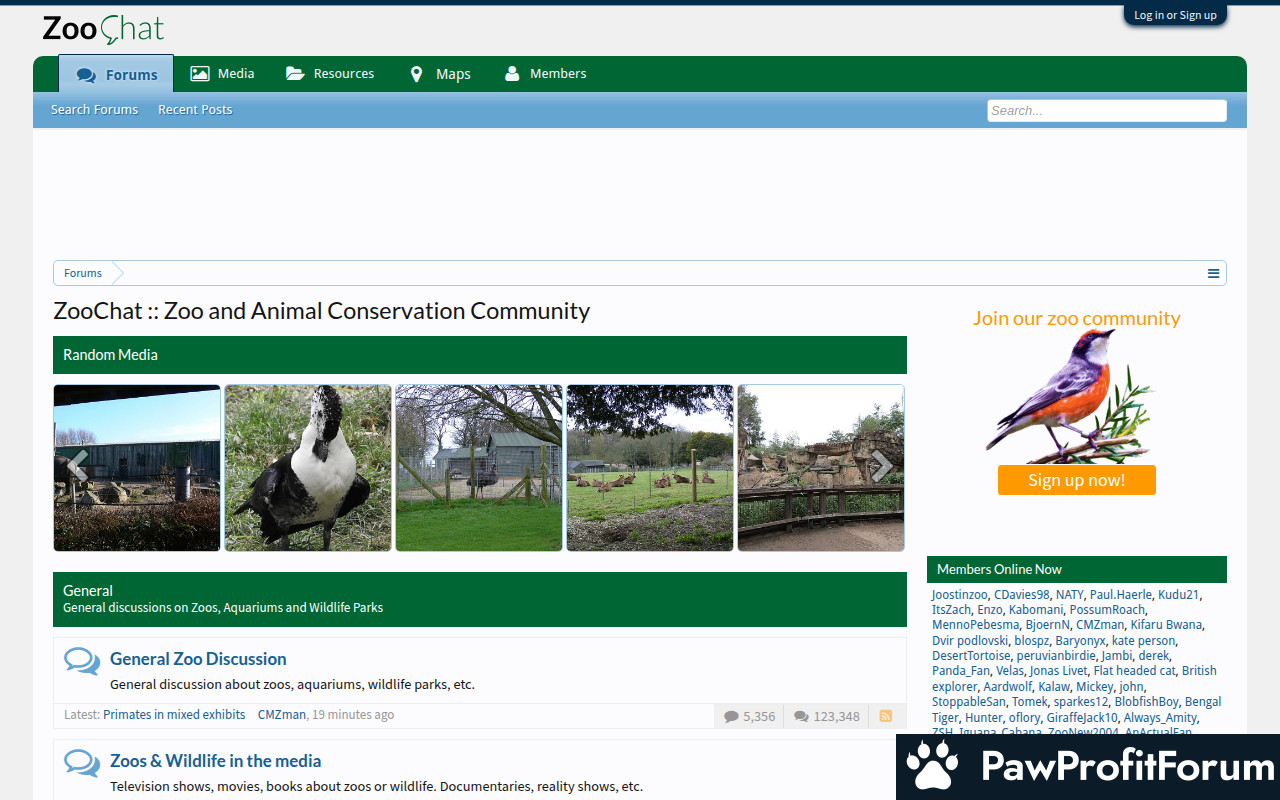This screenshot has height=800, width=1280.
Task: Open the Forums tab
Action: 116,74
